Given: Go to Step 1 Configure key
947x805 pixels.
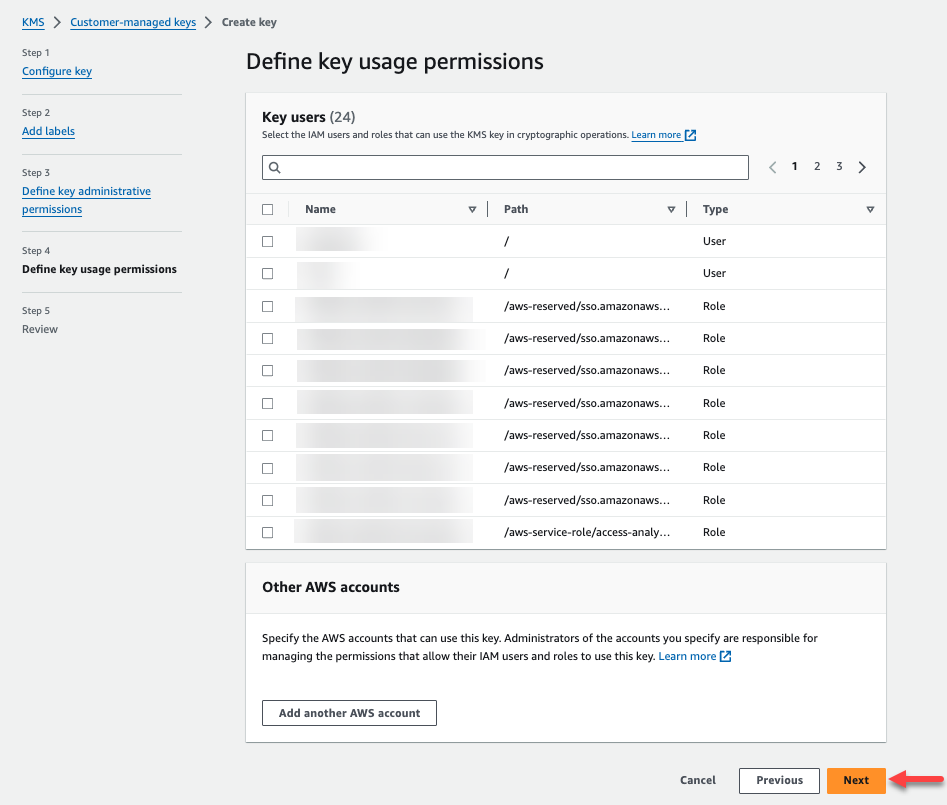Looking at the screenshot, I should [x=57, y=71].
